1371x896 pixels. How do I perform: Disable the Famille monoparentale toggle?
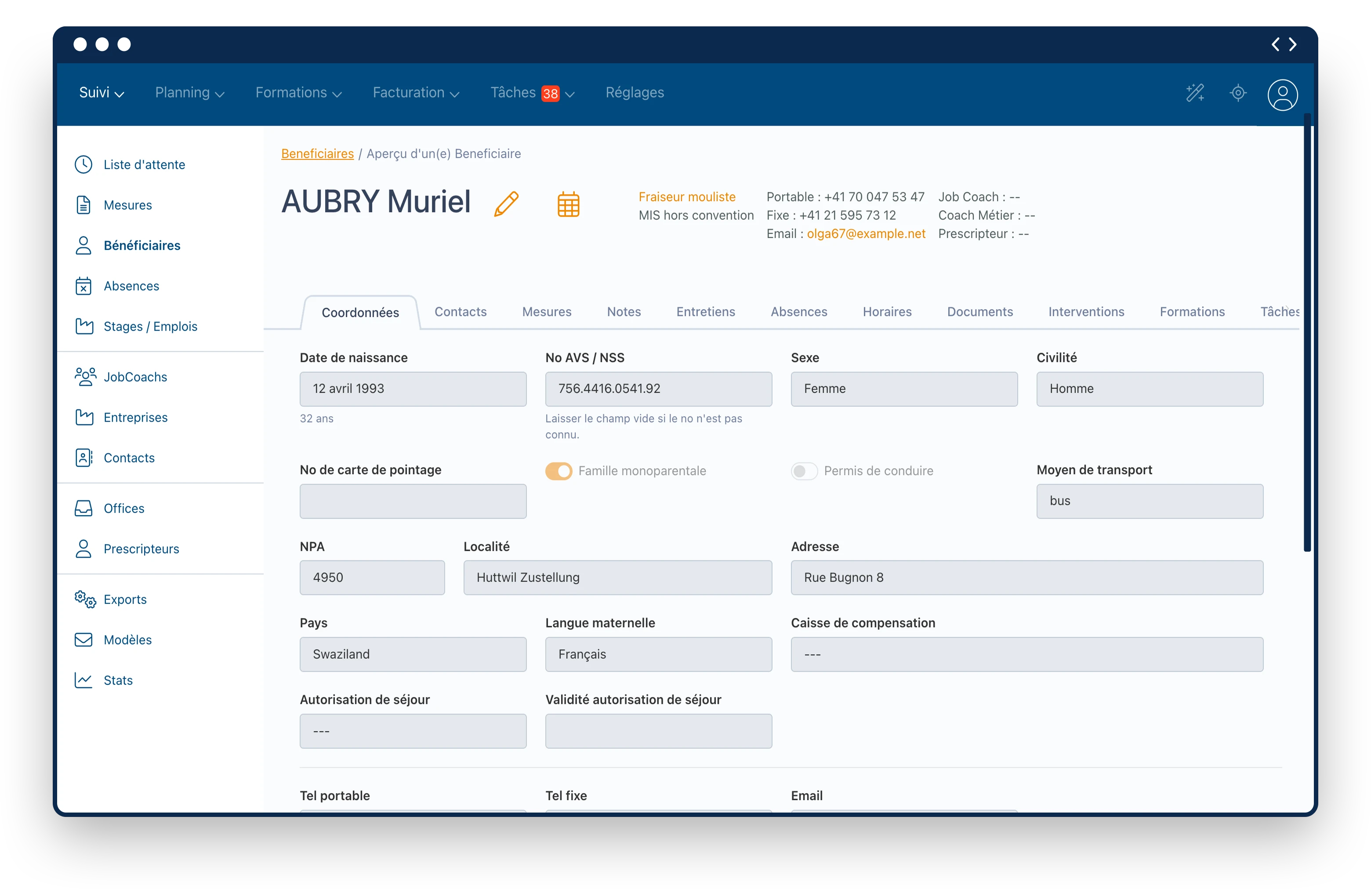(559, 471)
